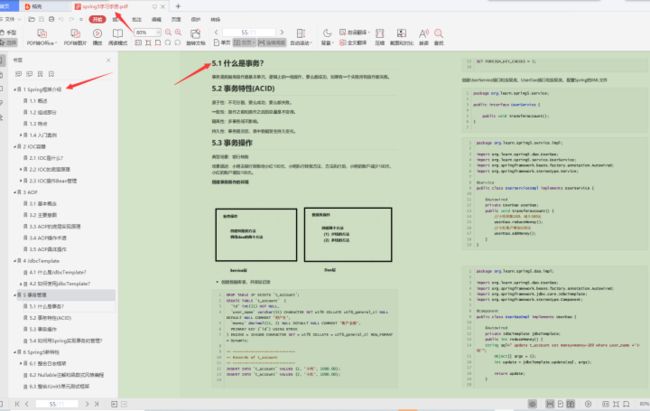Click the zoom in magnifier icon
The height and width of the screenshot is (411, 650).
click(x=178, y=32)
